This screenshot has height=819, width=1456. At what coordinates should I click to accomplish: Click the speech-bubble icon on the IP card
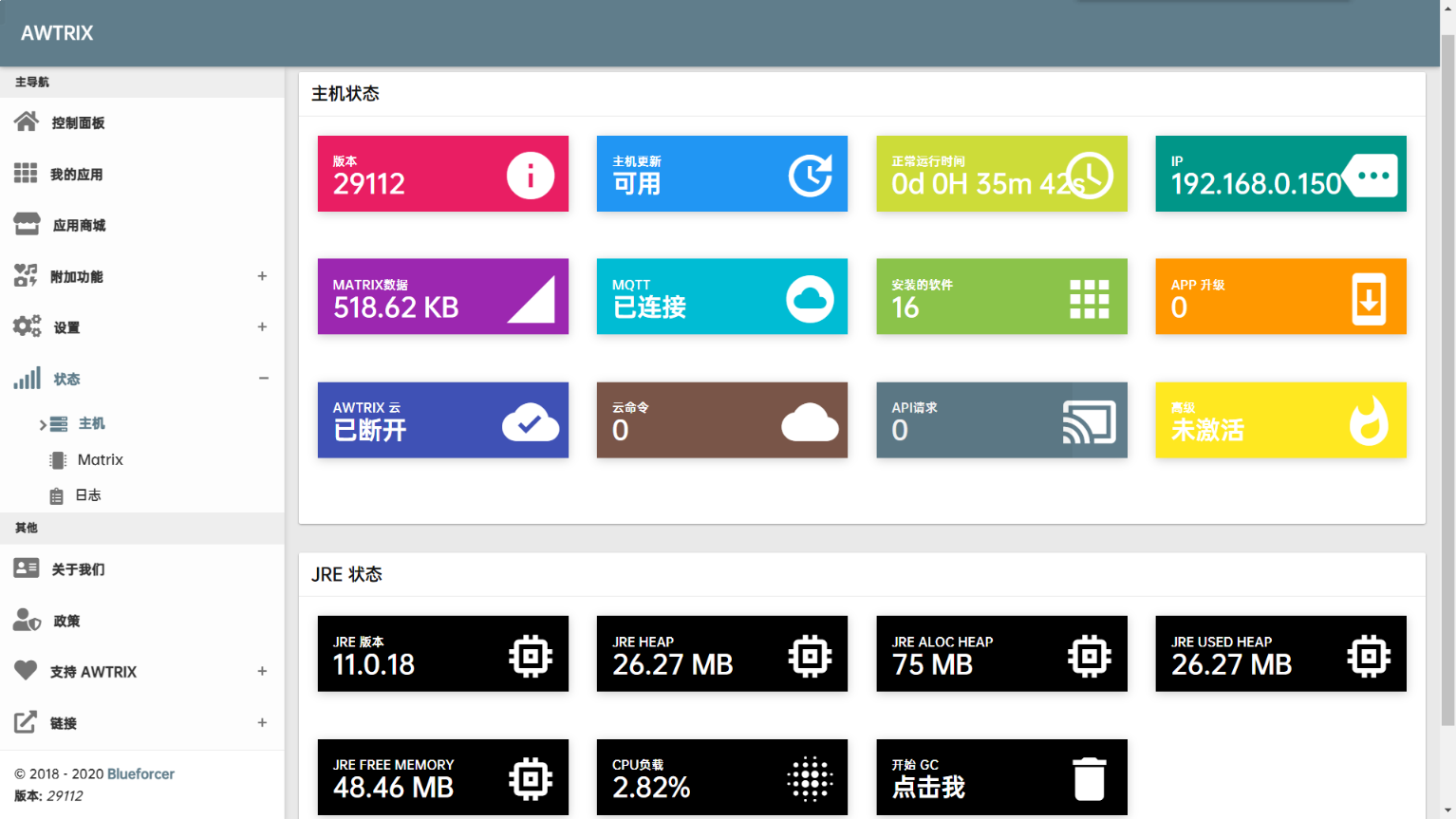click(x=1370, y=176)
